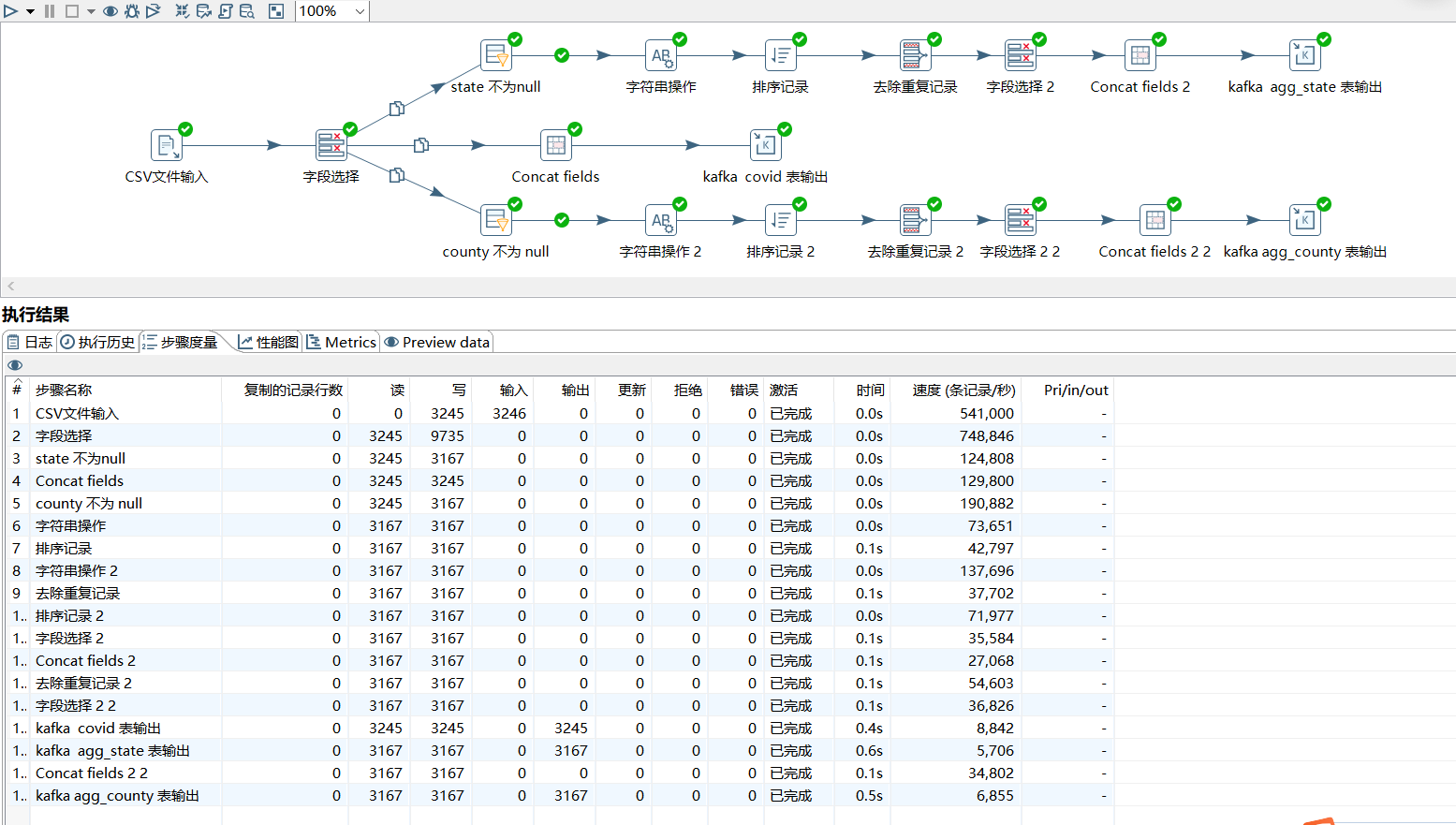Toggle the eye filter above the step metrics table
Screen dimensions: 1456x825
15,365
